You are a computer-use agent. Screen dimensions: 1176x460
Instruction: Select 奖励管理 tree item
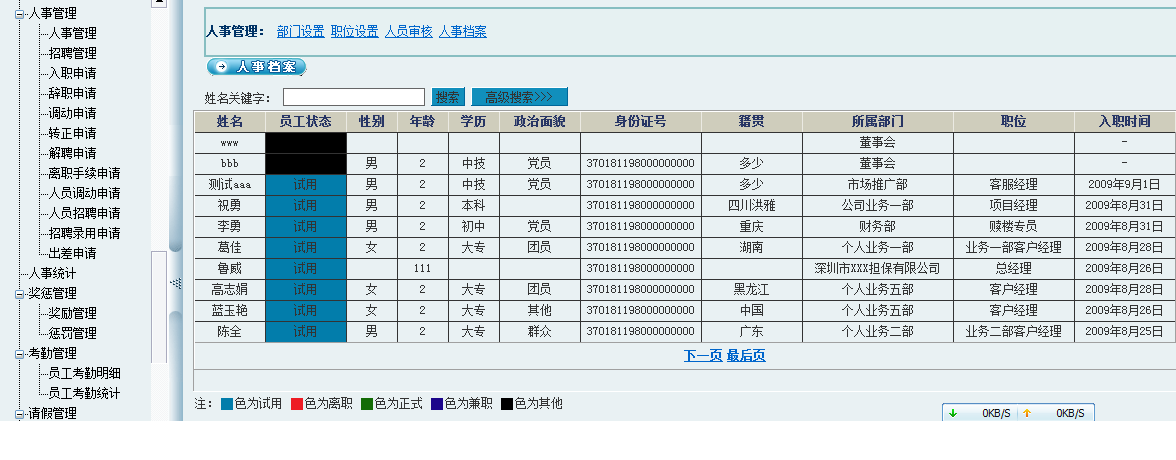73,313
